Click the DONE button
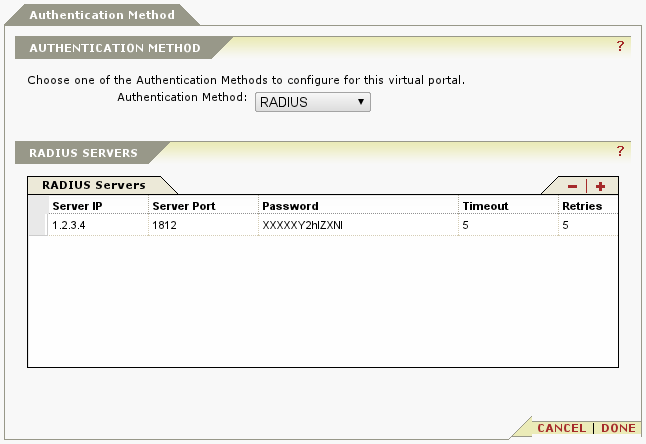Viewport: 646px width, 444px height. coord(618,428)
